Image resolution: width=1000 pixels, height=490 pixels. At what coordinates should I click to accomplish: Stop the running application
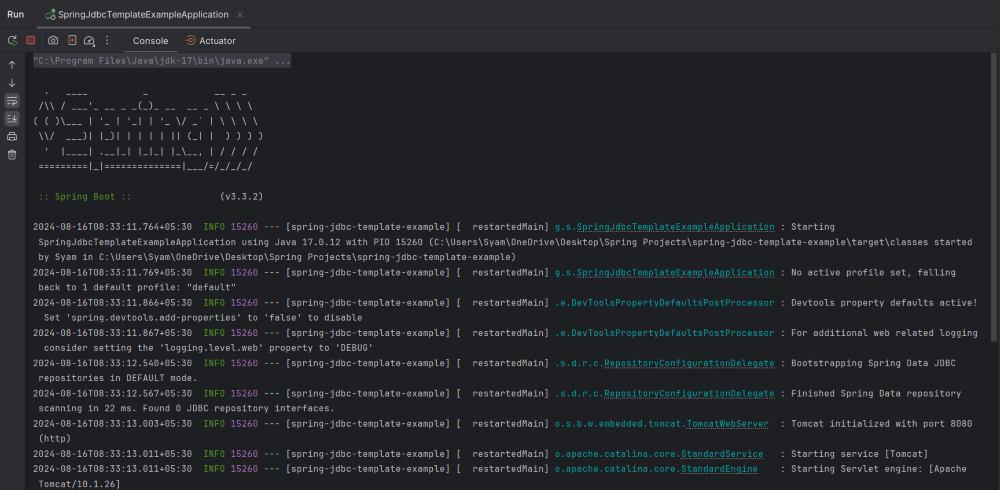pyautogui.click(x=31, y=40)
